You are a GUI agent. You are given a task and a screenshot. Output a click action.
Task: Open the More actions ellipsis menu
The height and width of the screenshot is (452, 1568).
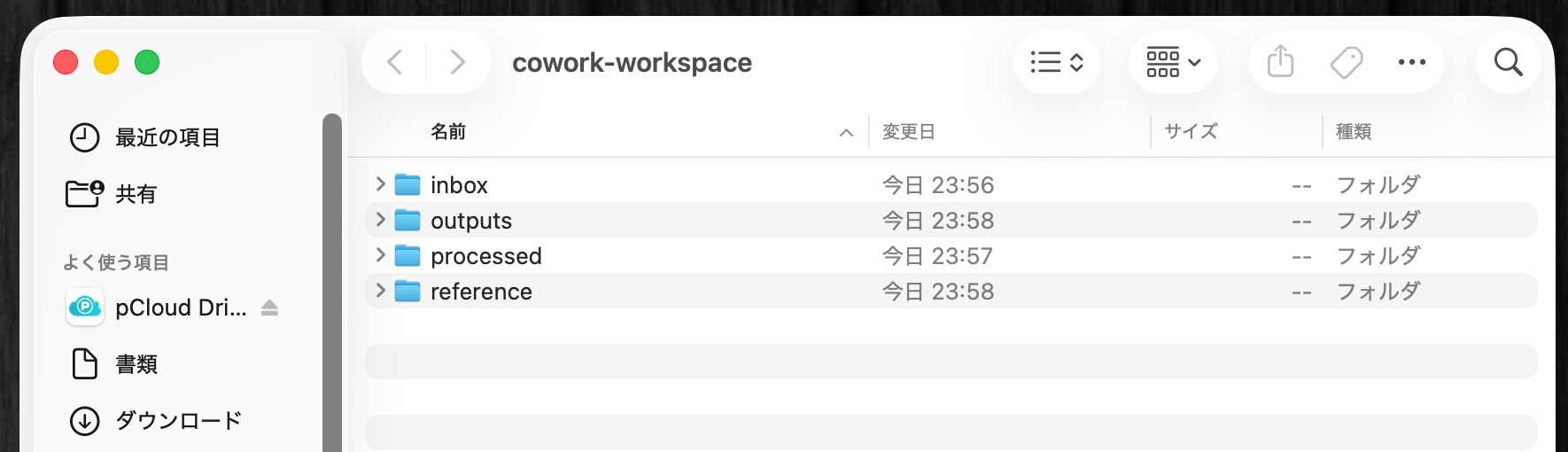point(1411,62)
